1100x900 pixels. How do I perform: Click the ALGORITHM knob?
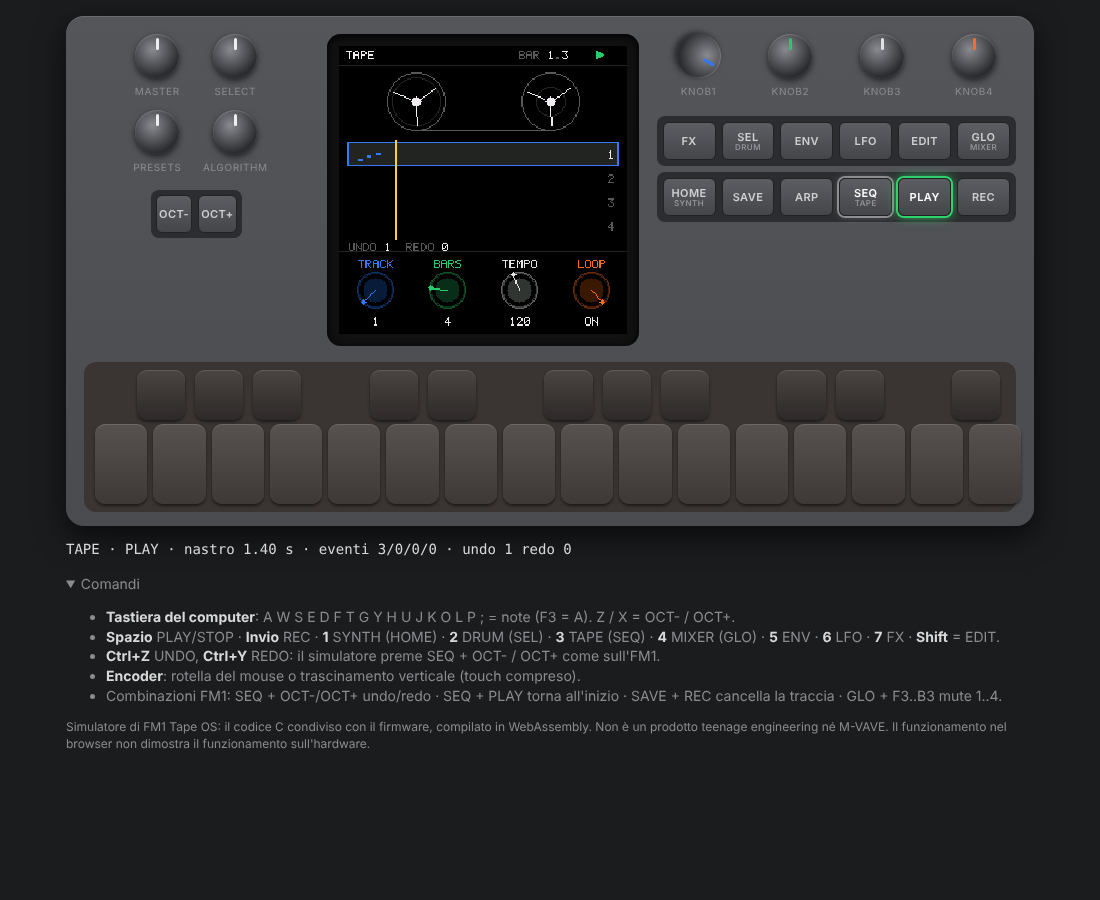(x=235, y=132)
